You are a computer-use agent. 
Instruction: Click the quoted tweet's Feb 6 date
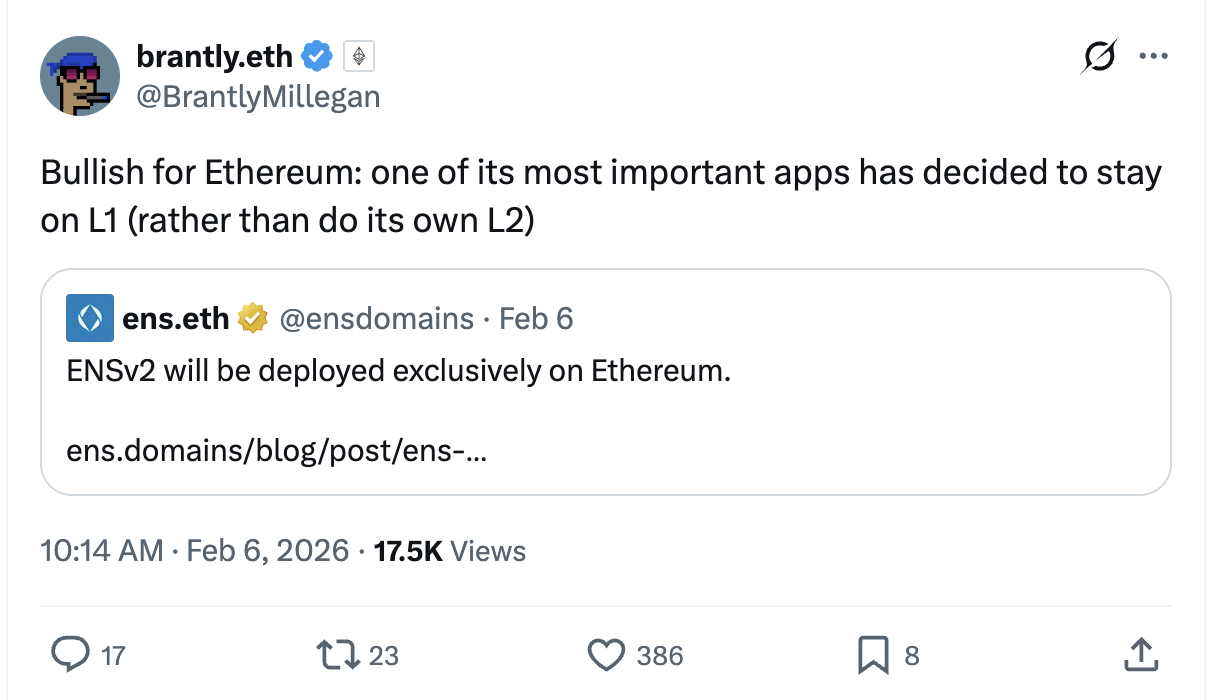click(x=536, y=319)
